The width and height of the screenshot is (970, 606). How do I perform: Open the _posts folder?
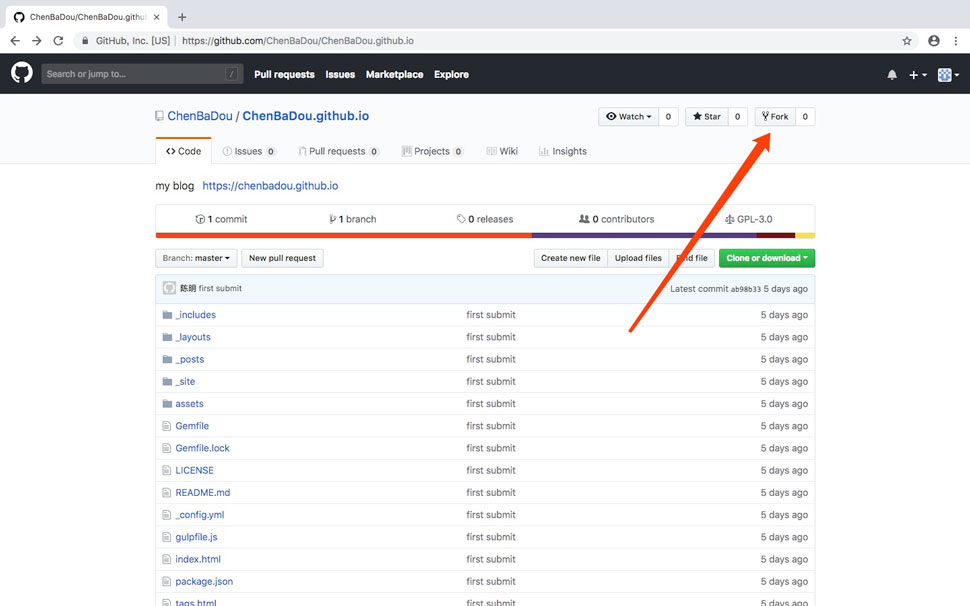coord(190,359)
